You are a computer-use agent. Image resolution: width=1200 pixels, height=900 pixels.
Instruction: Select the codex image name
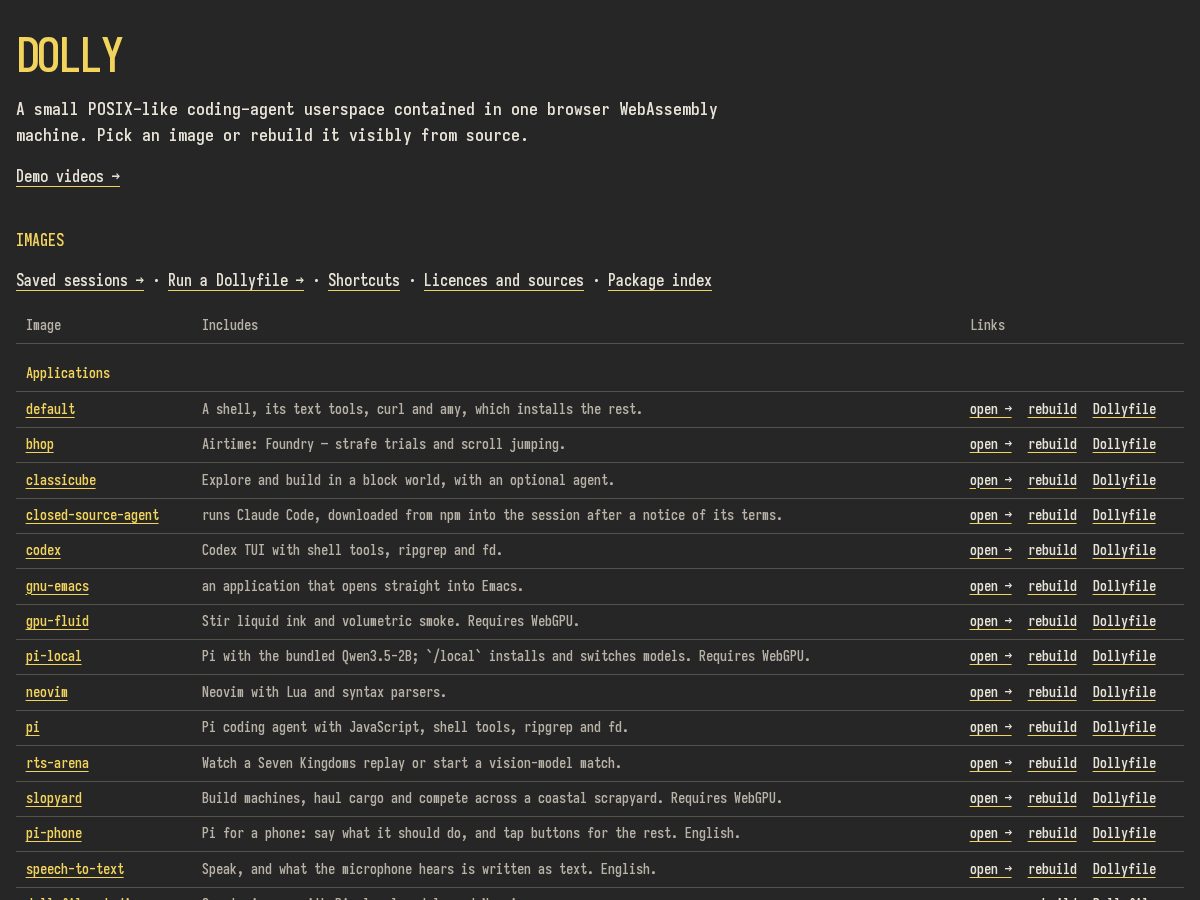pyautogui.click(x=43, y=550)
